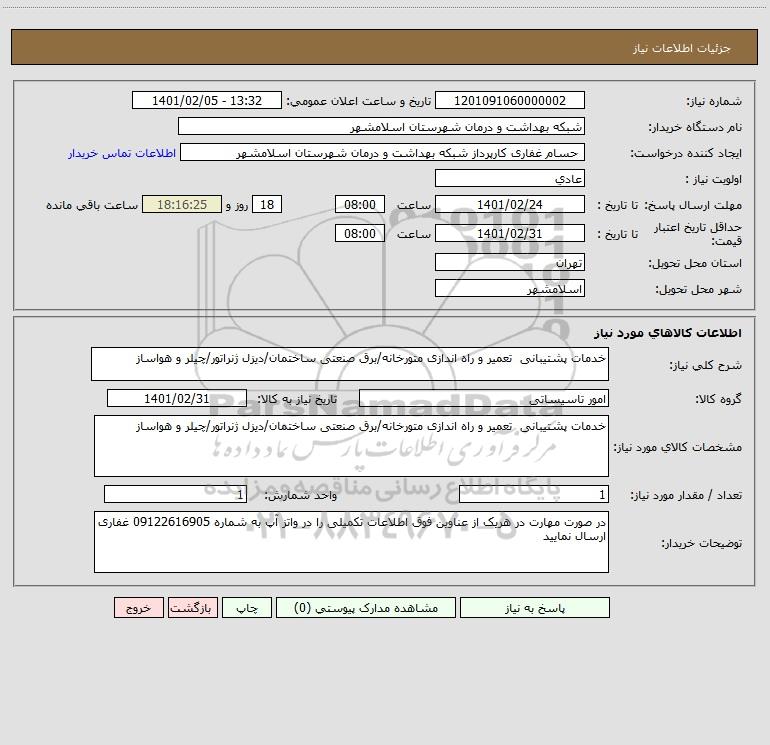Click the تاریخ نیاز به کالا date field
Image resolution: width=770 pixels, height=745 pixels.
pos(177,398)
